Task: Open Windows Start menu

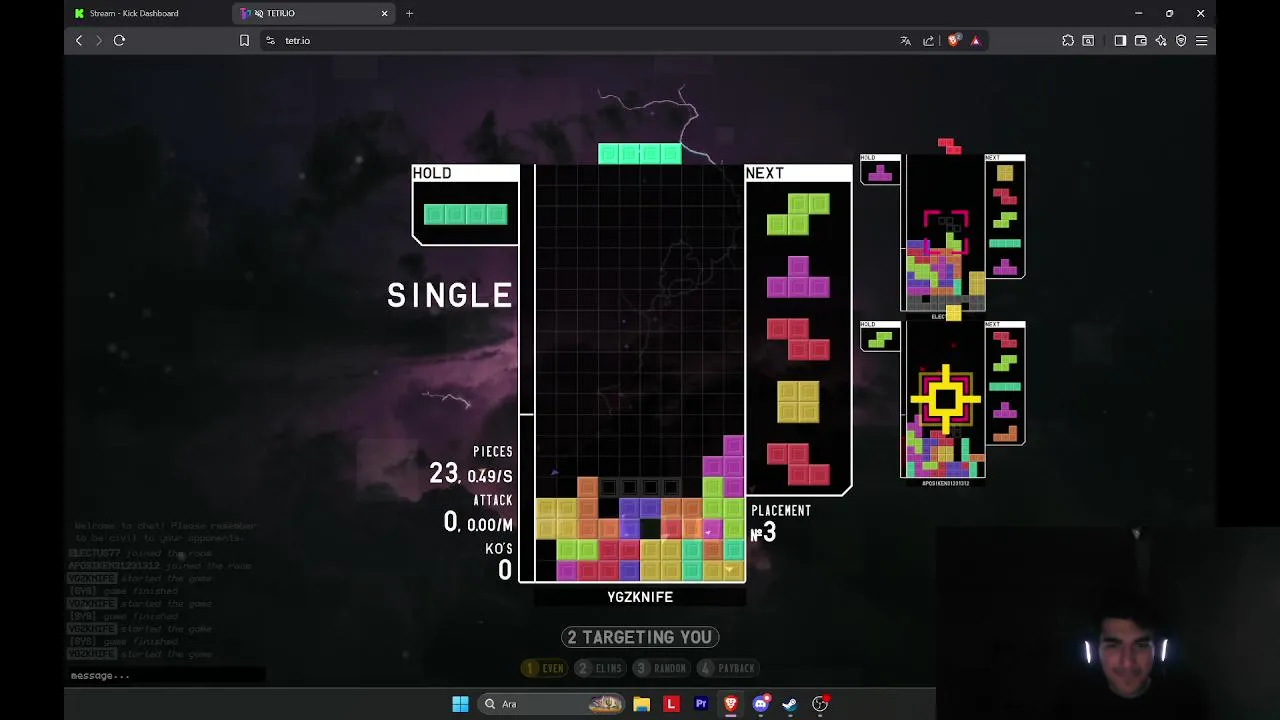Action: pos(460,704)
